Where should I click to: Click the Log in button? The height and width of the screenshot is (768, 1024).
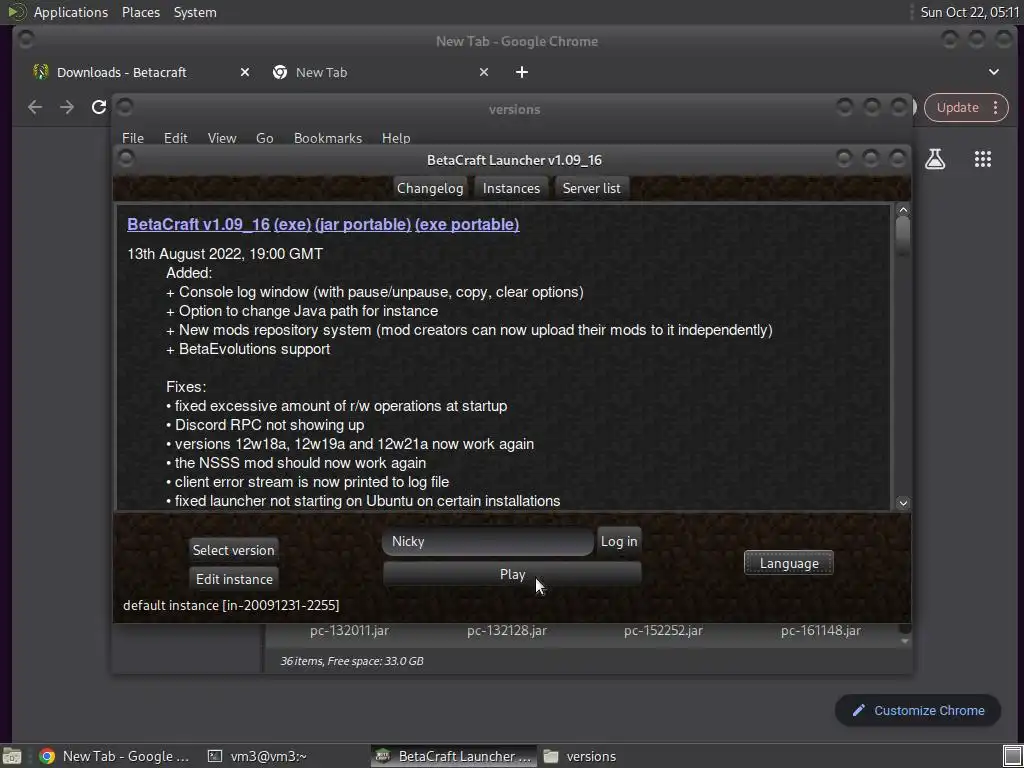(619, 541)
